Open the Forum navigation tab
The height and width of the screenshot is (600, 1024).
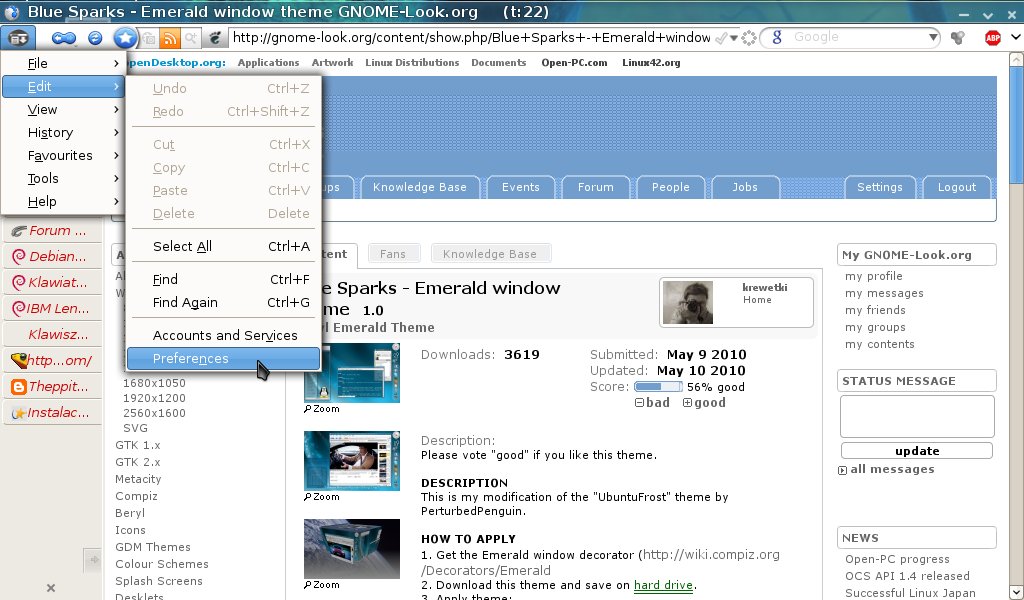[x=596, y=187]
